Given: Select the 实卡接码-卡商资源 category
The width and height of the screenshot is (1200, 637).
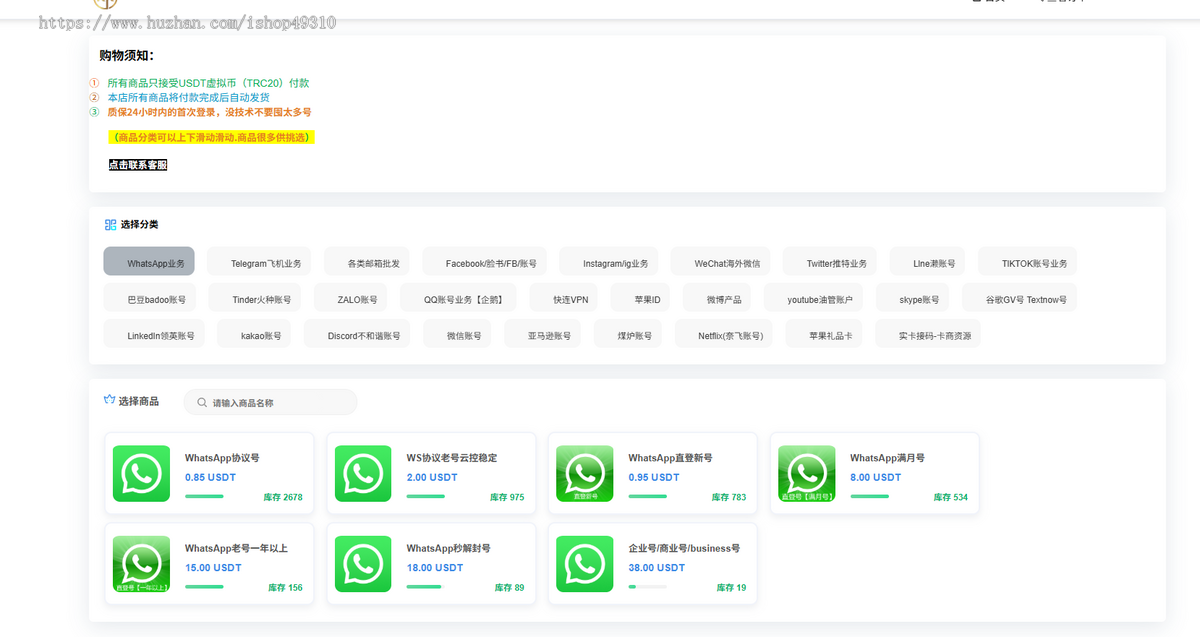Looking at the screenshot, I should coord(927,334).
